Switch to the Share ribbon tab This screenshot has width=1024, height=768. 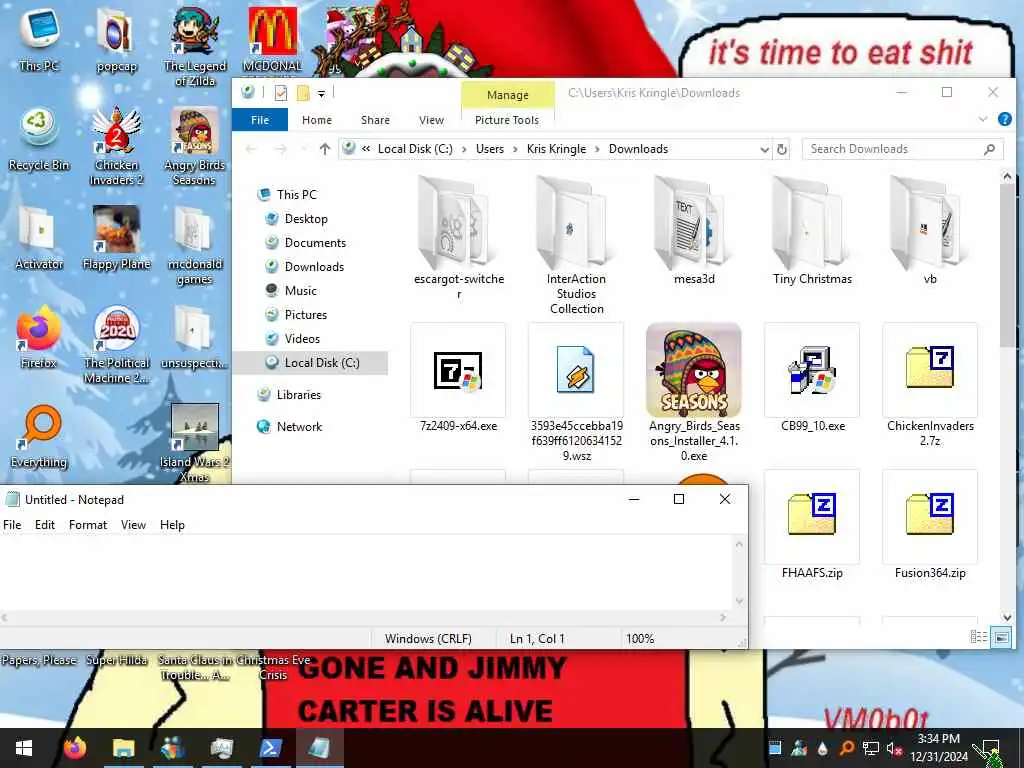pos(375,120)
